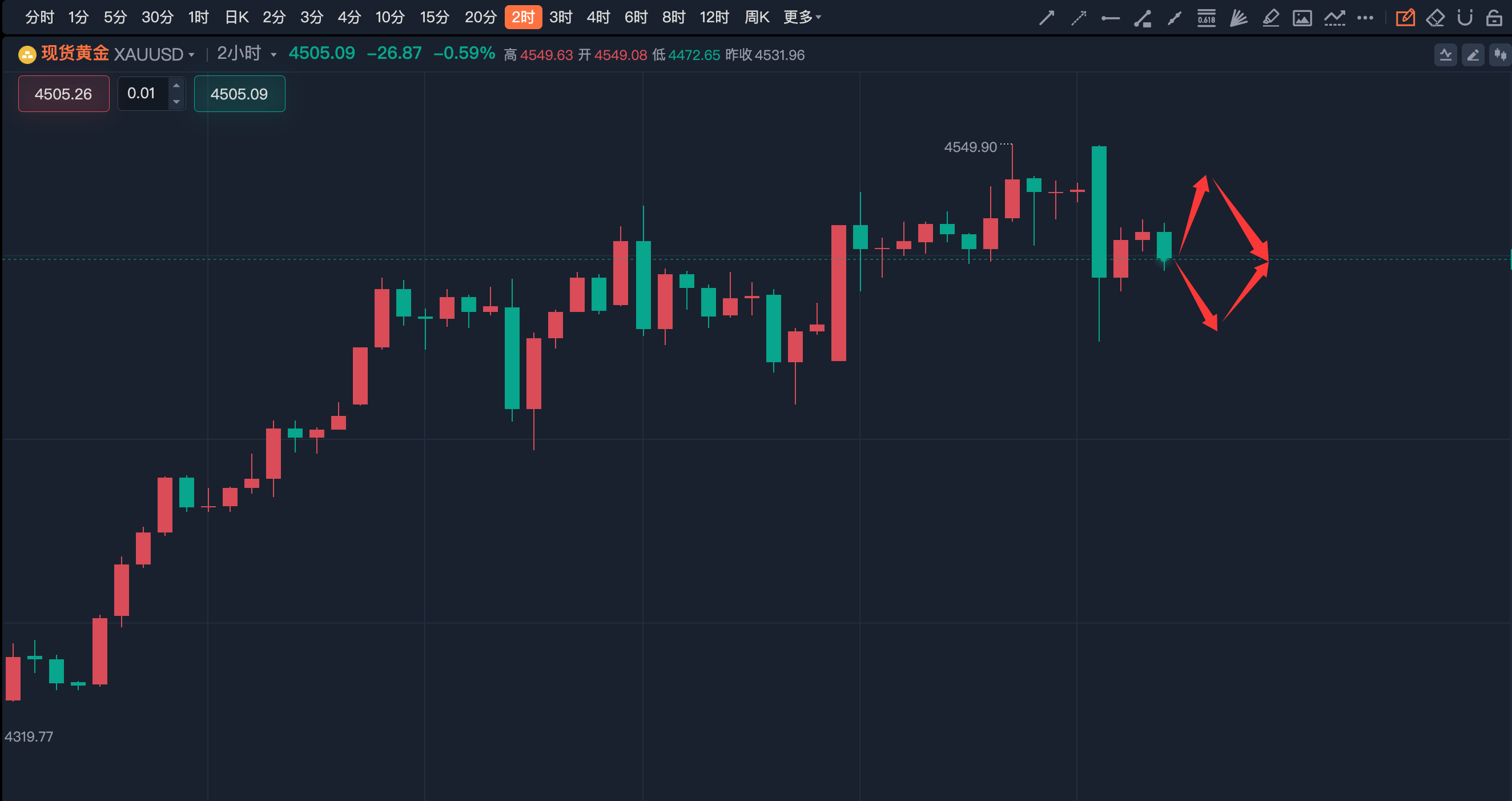Select the highlighter marker tool
The height and width of the screenshot is (801, 1512).
pyautogui.click(x=1270, y=18)
